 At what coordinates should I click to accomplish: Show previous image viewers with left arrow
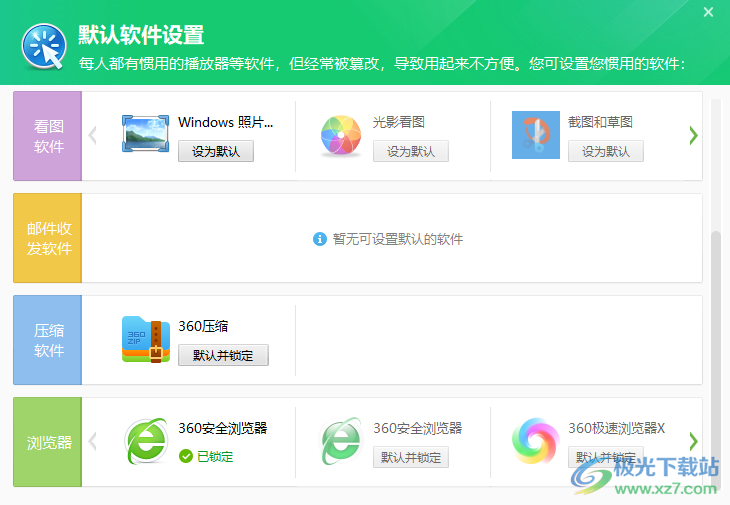point(93,135)
